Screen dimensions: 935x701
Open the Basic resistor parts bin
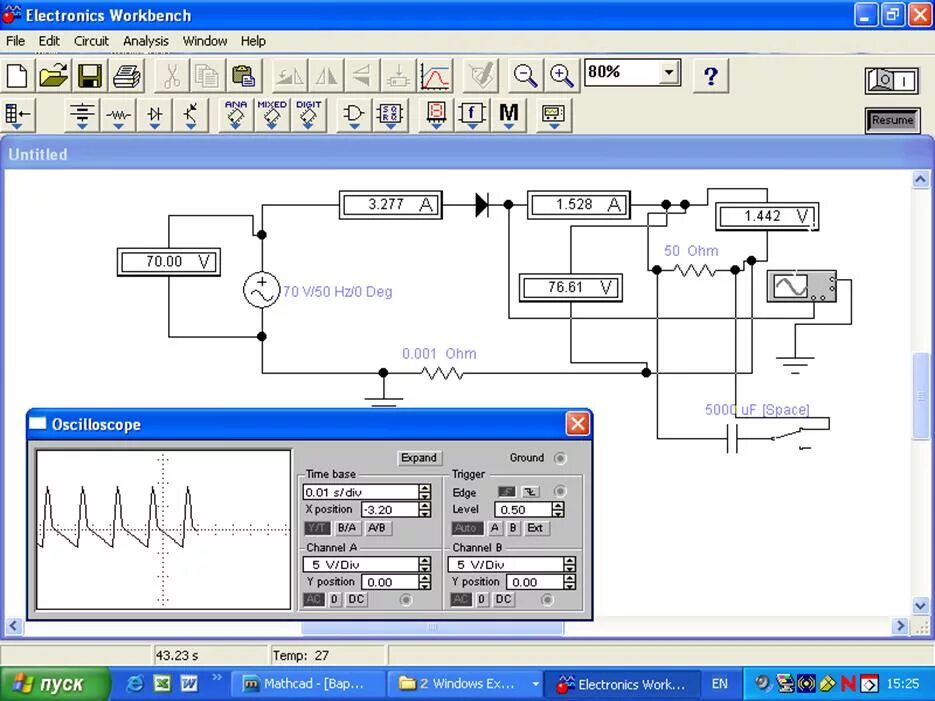(118, 114)
